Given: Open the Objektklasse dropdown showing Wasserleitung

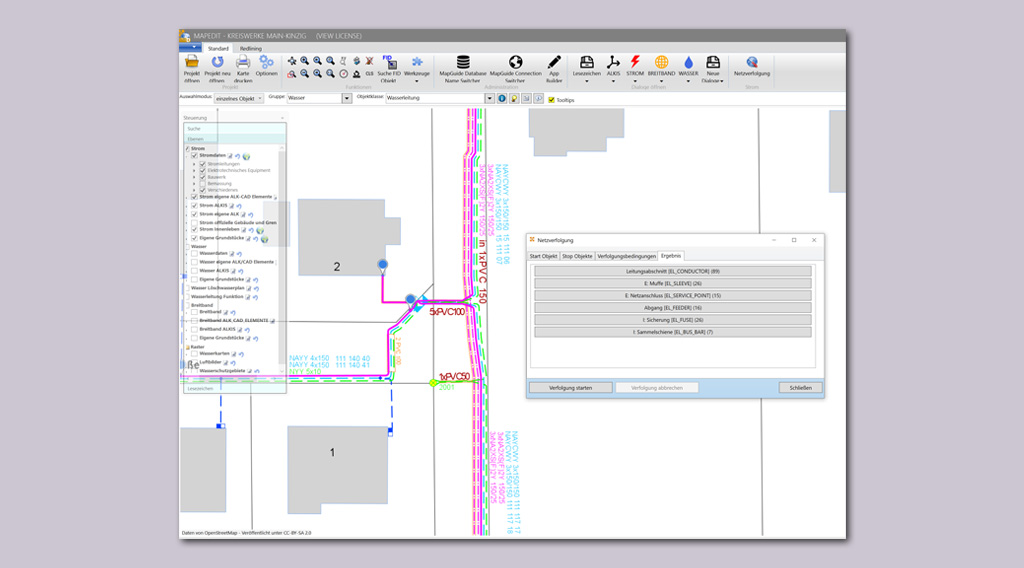Looking at the screenshot, I should tap(491, 98).
